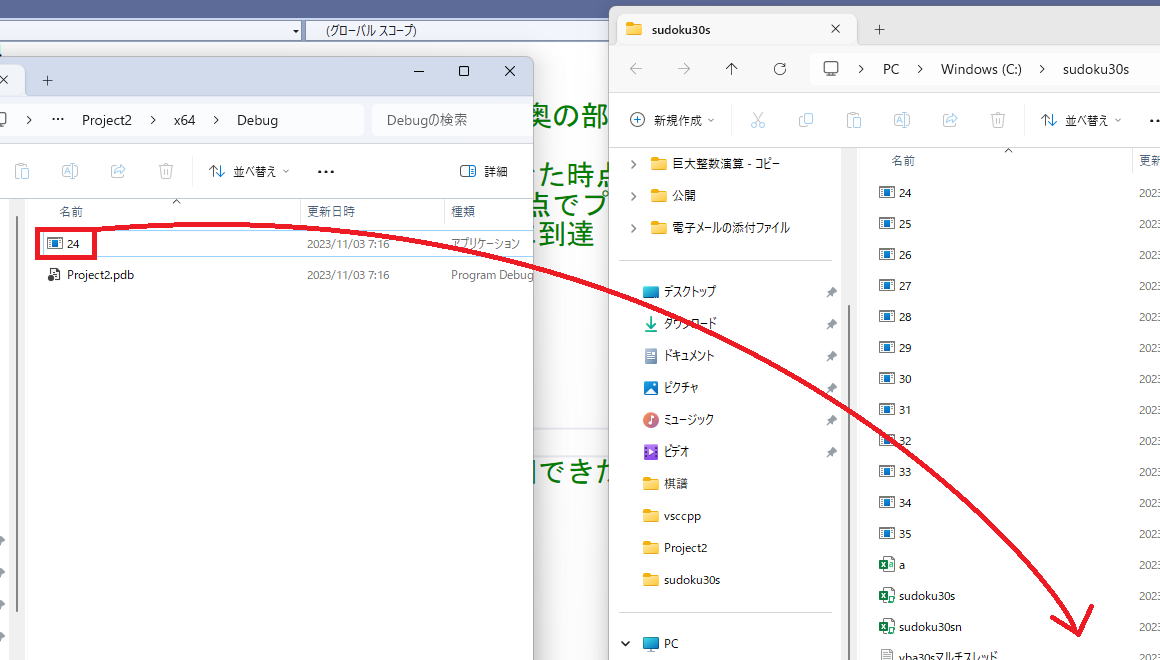
Task: Click the delete trash icon in Debug window
Action: point(166,171)
